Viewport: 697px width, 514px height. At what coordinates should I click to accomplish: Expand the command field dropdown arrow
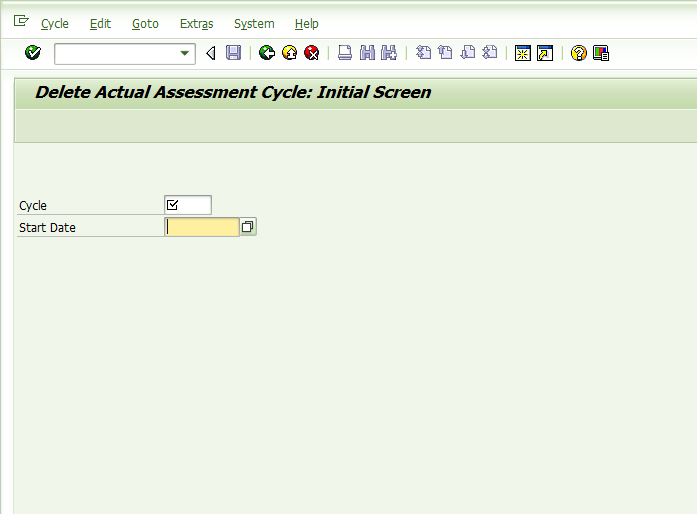coord(184,53)
